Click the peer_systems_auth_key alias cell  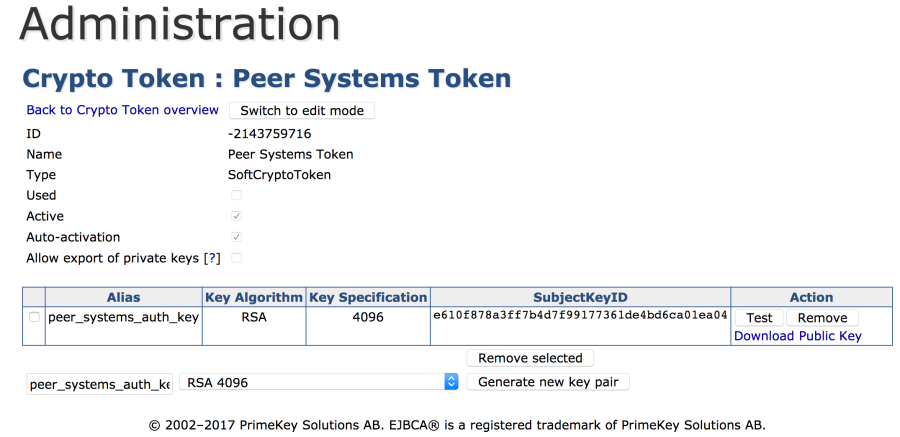tap(123, 318)
